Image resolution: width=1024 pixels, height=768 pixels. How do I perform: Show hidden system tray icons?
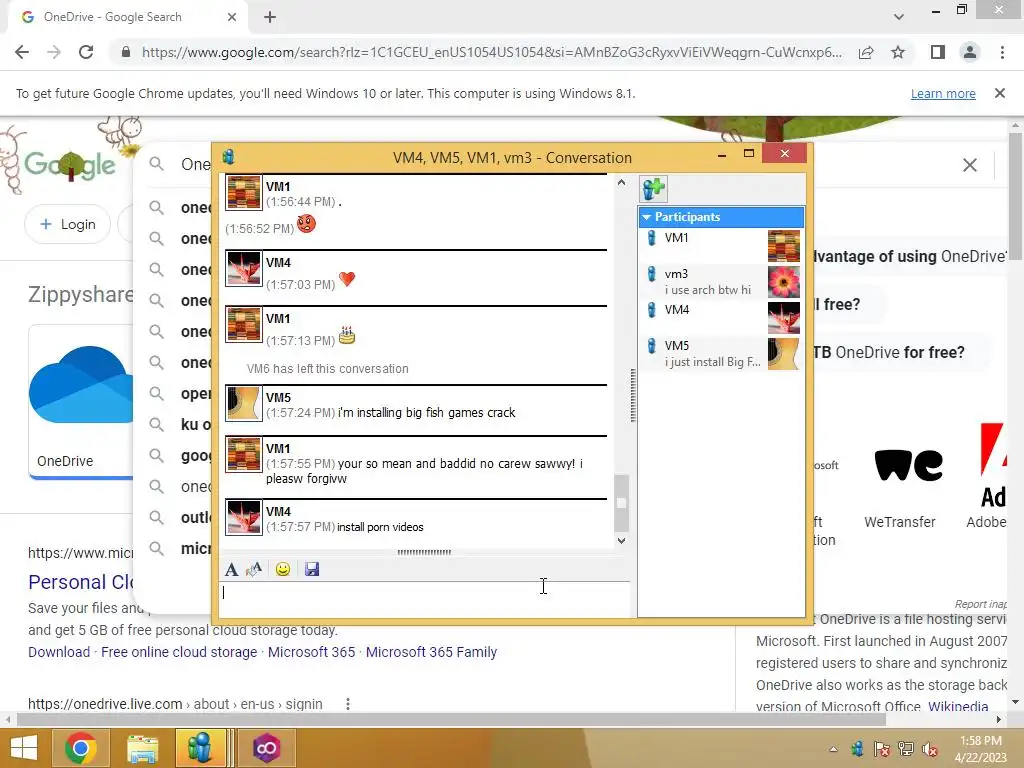[x=833, y=749]
